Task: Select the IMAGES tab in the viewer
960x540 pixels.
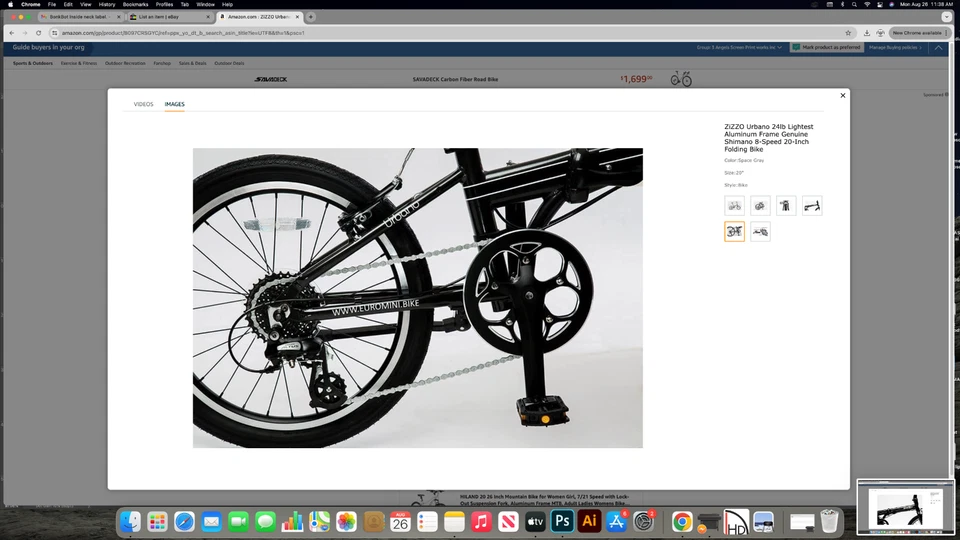Action: pos(174,104)
